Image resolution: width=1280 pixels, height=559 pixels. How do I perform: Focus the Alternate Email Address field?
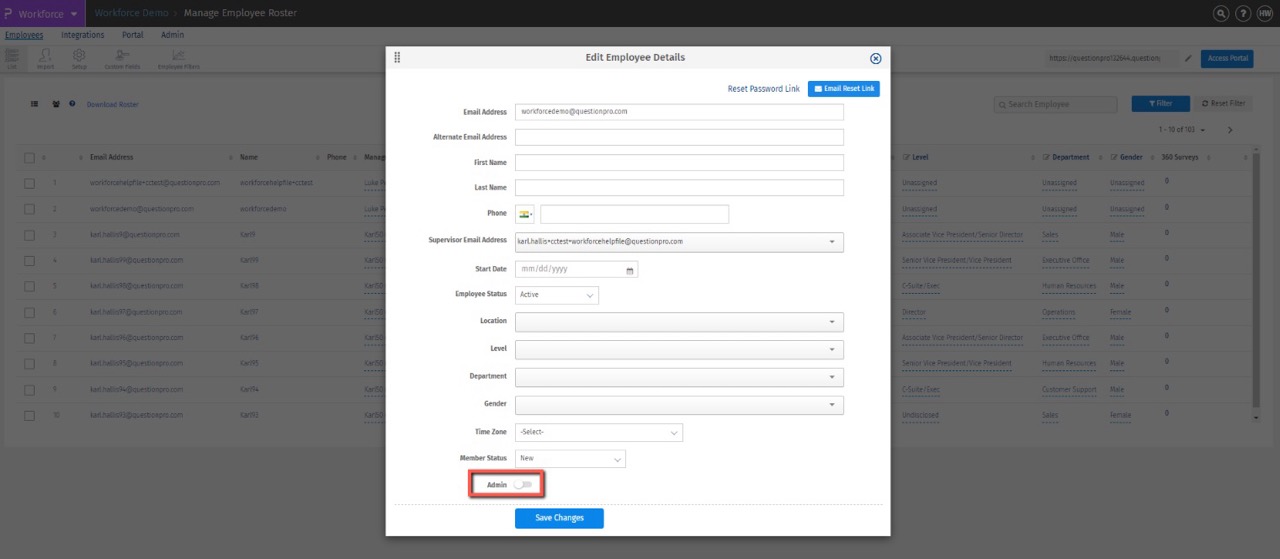click(x=679, y=137)
